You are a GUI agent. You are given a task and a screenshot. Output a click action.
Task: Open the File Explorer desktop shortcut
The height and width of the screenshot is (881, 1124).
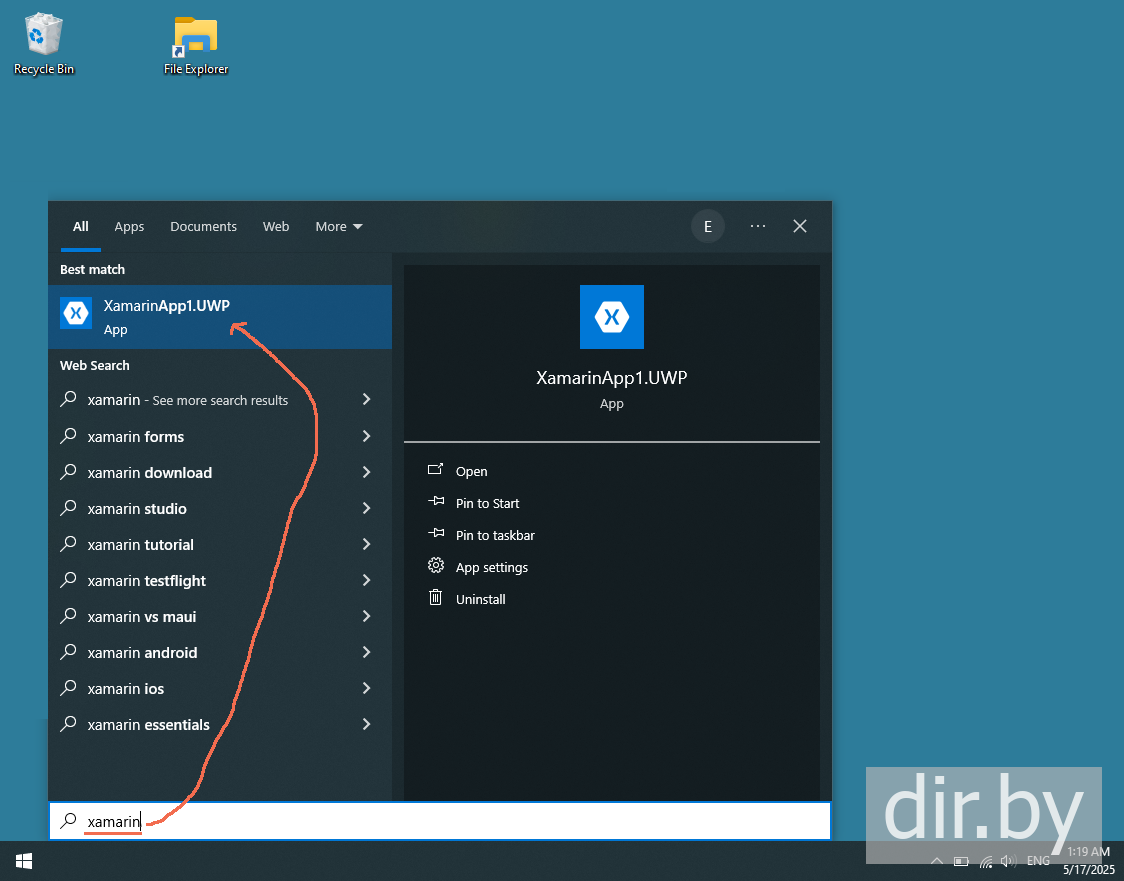[196, 45]
